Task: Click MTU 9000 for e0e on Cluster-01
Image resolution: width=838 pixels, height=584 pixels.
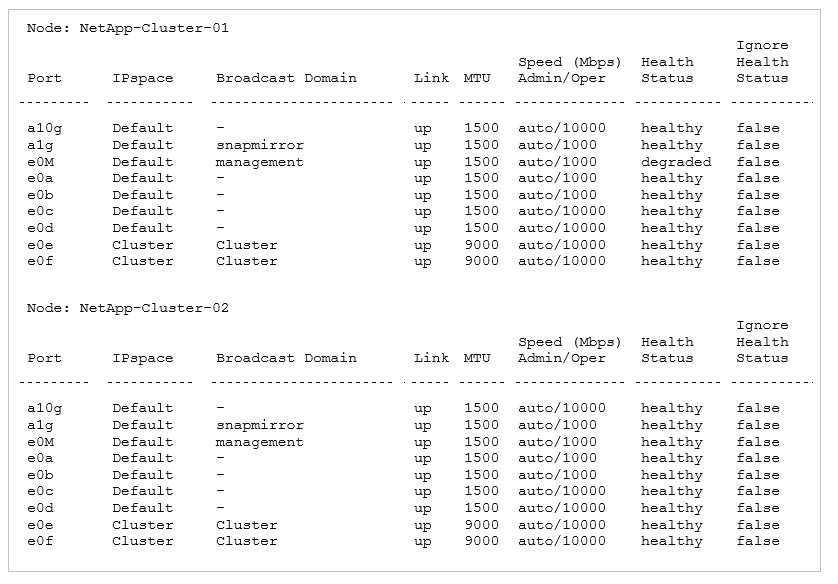Action: click(x=481, y=245)
